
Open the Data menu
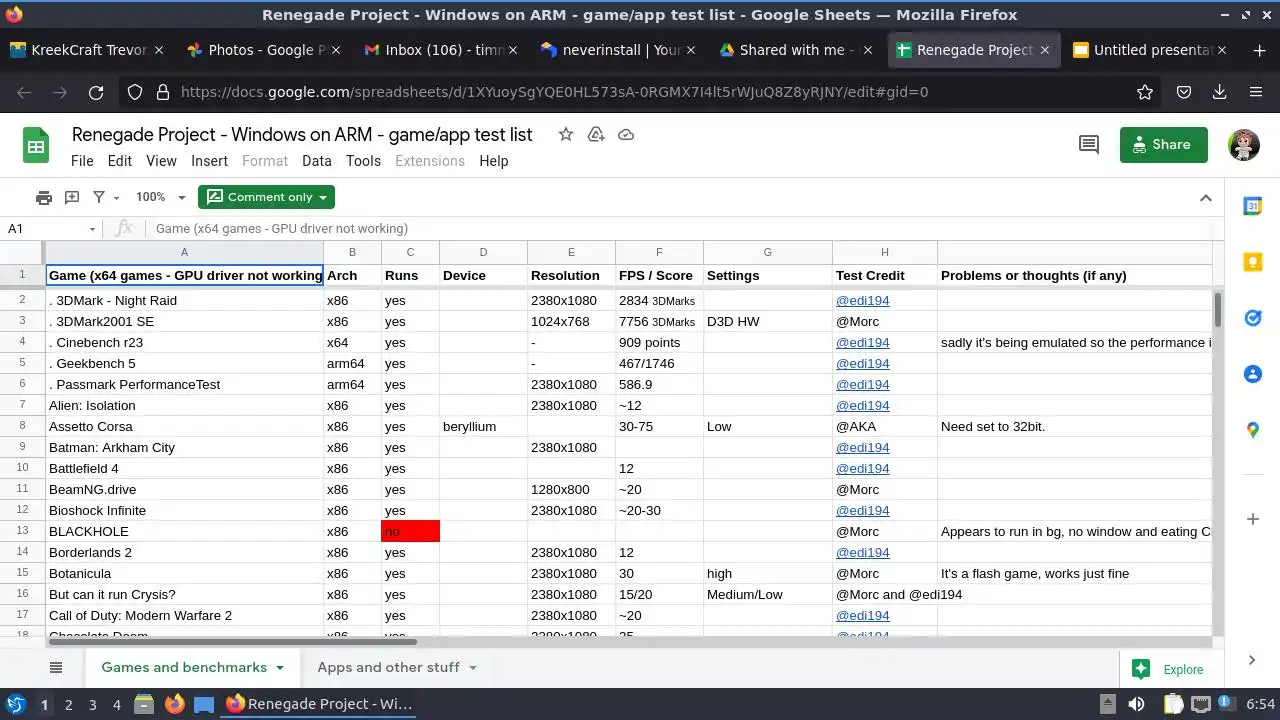(x=316, y=161)
